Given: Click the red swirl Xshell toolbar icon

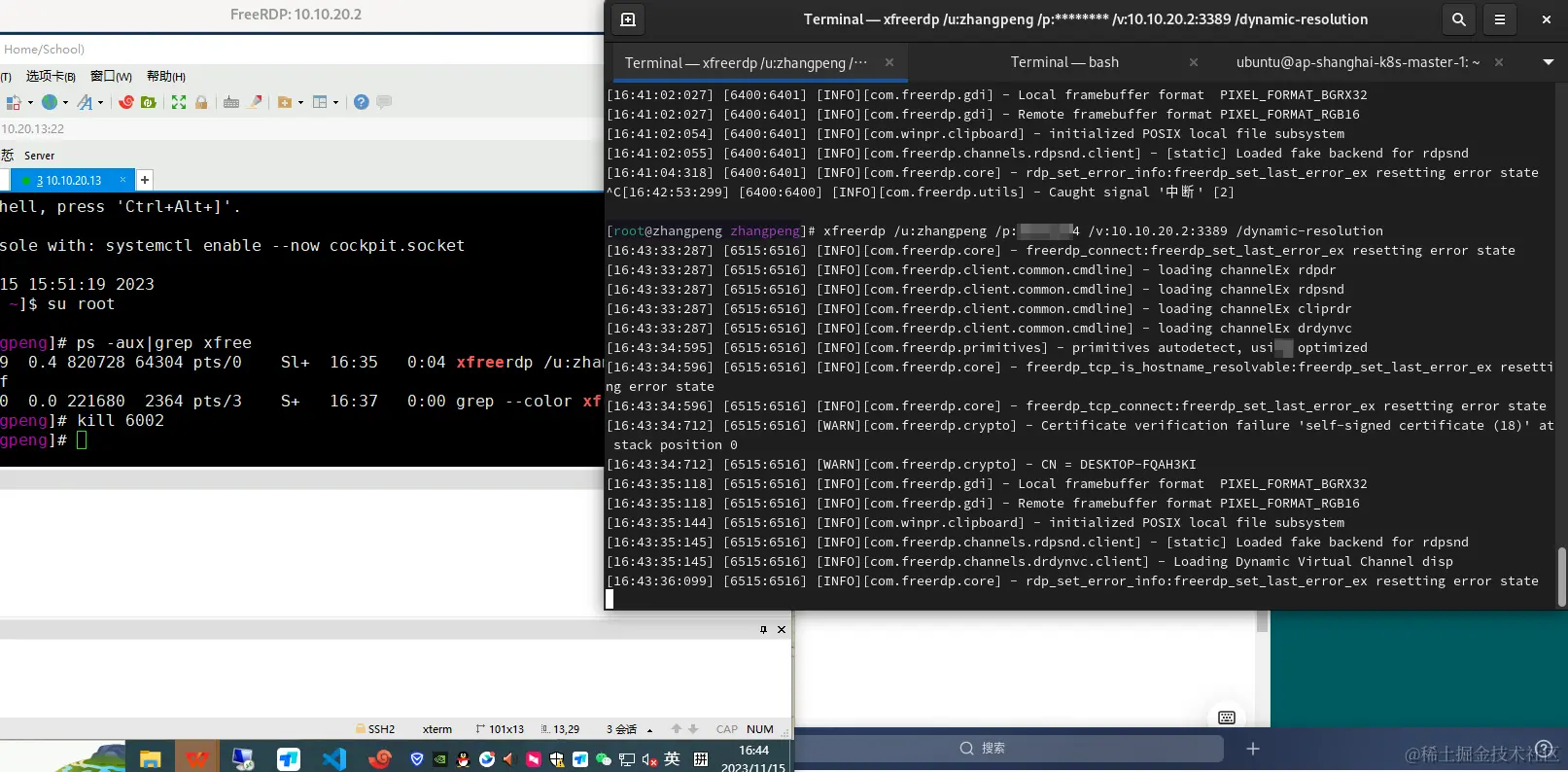Looking at the screenshot, I should pyautogui.click(x=126, y=102).
